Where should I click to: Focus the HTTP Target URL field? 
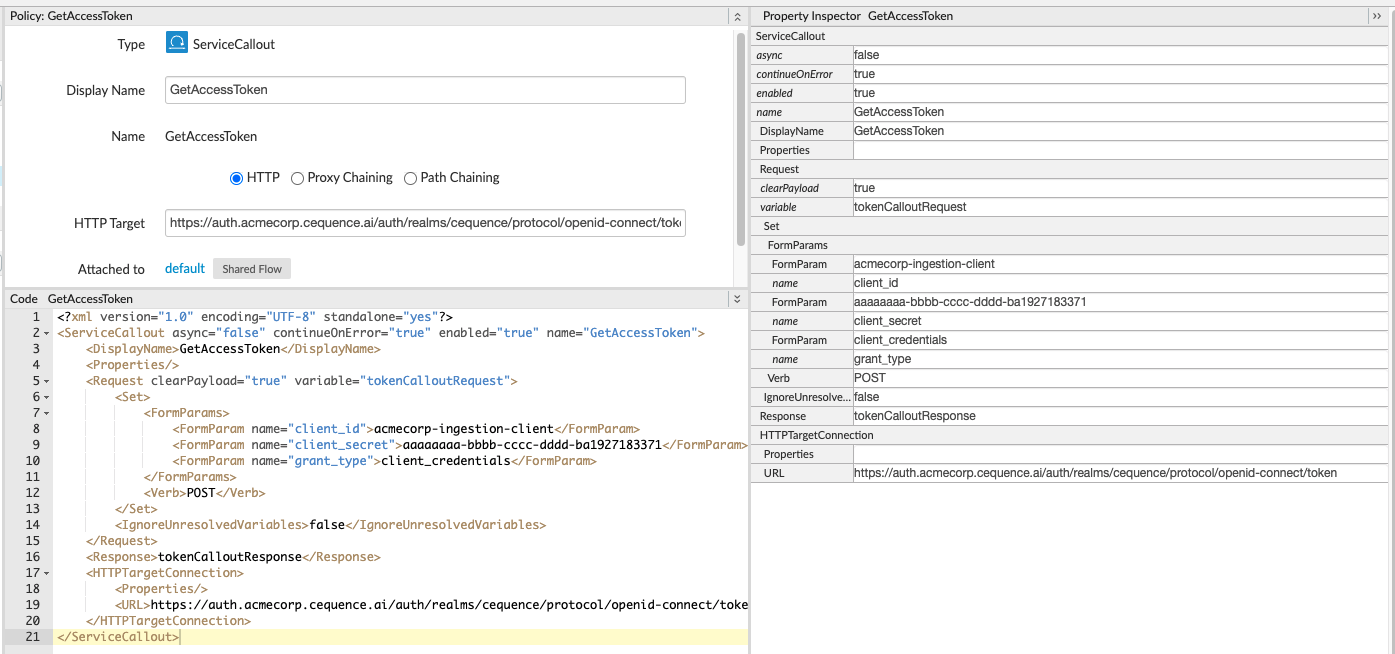[x=425, y=223]
